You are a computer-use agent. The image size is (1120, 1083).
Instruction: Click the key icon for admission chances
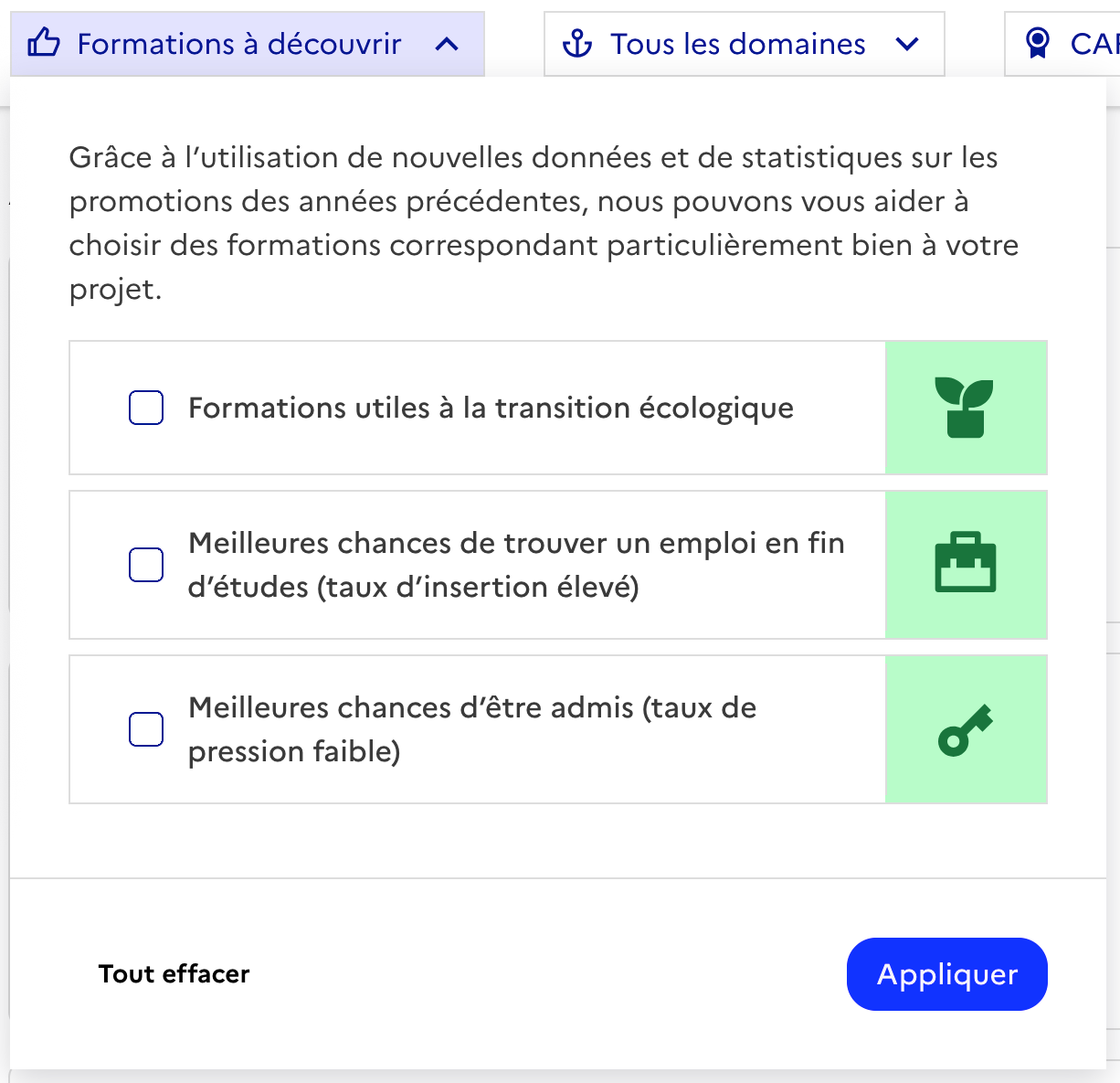[965, 729]
